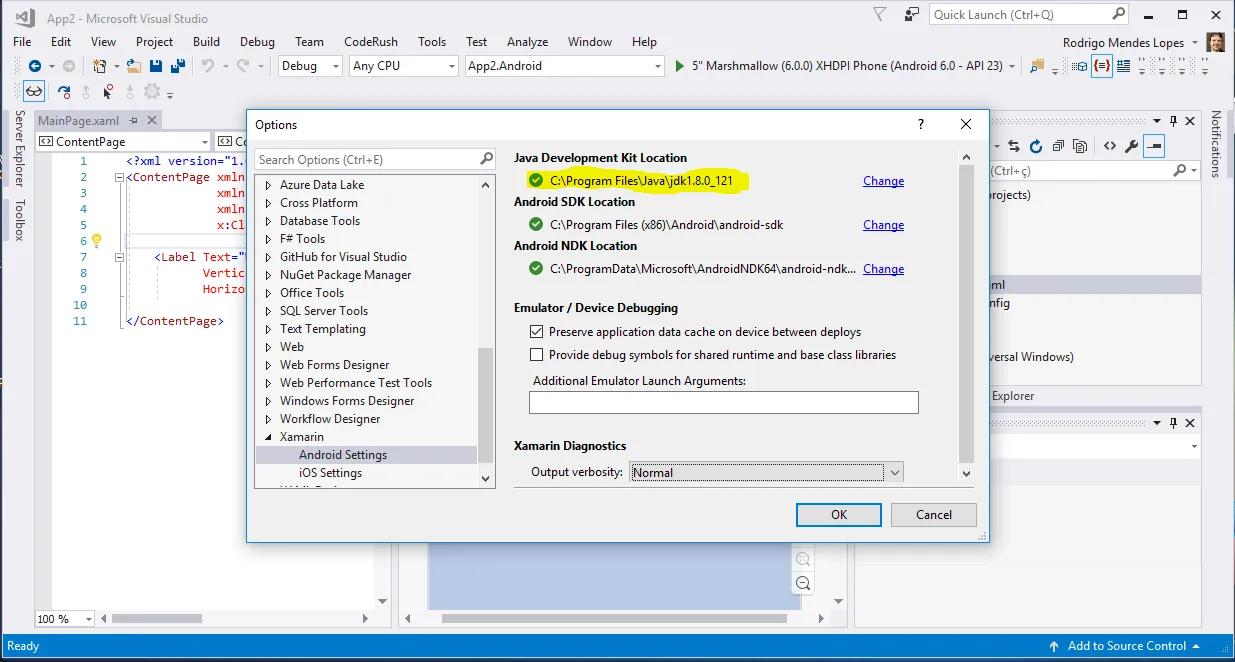The width and height of the screenshot is (1235, 662).
Task: Click Add to Source Control in status bar
Action: coord(1126,646)
